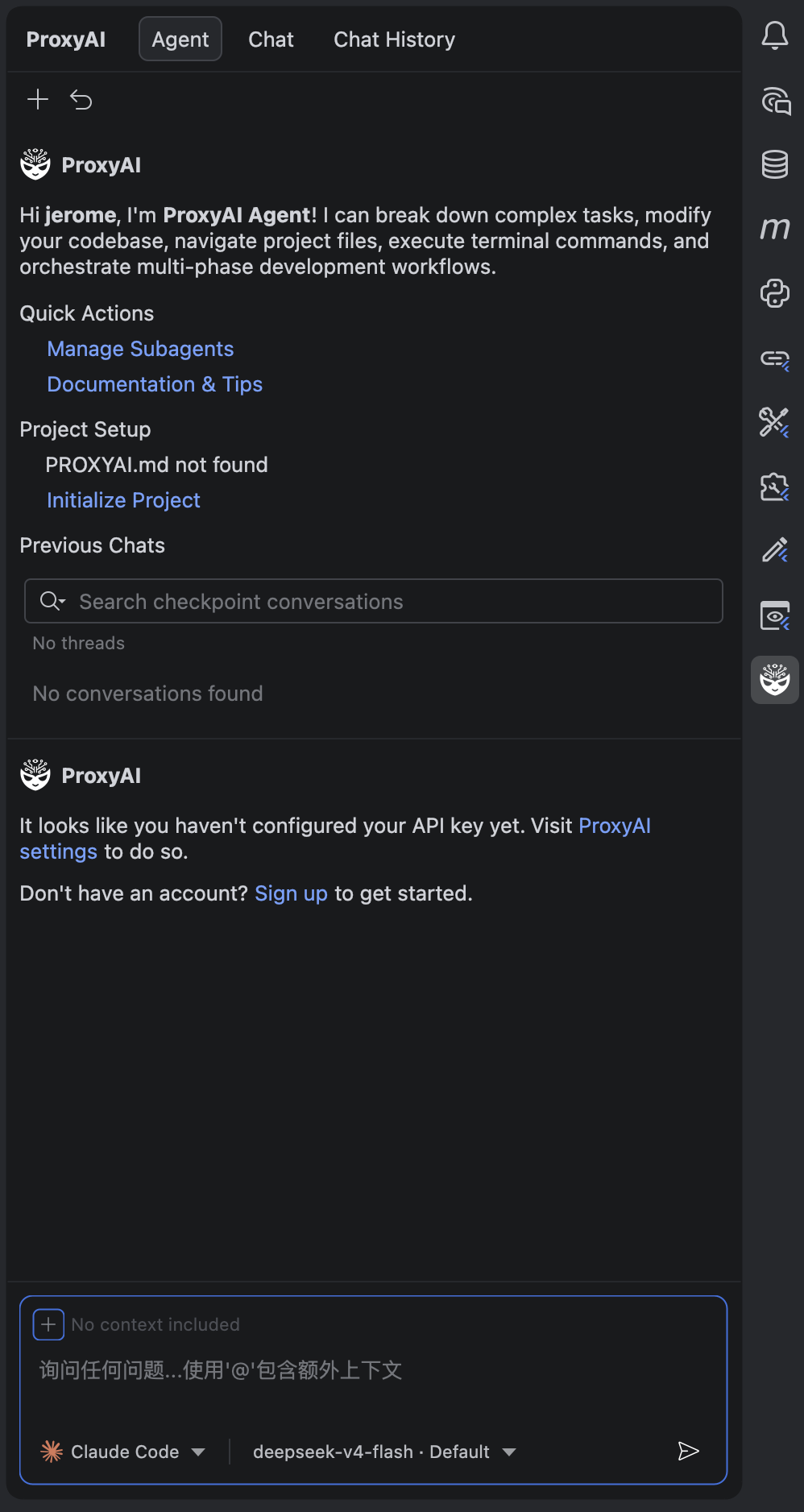
Task: Click the ProxyAI mask logo in the API key message
Action: [x=35, y=775]
